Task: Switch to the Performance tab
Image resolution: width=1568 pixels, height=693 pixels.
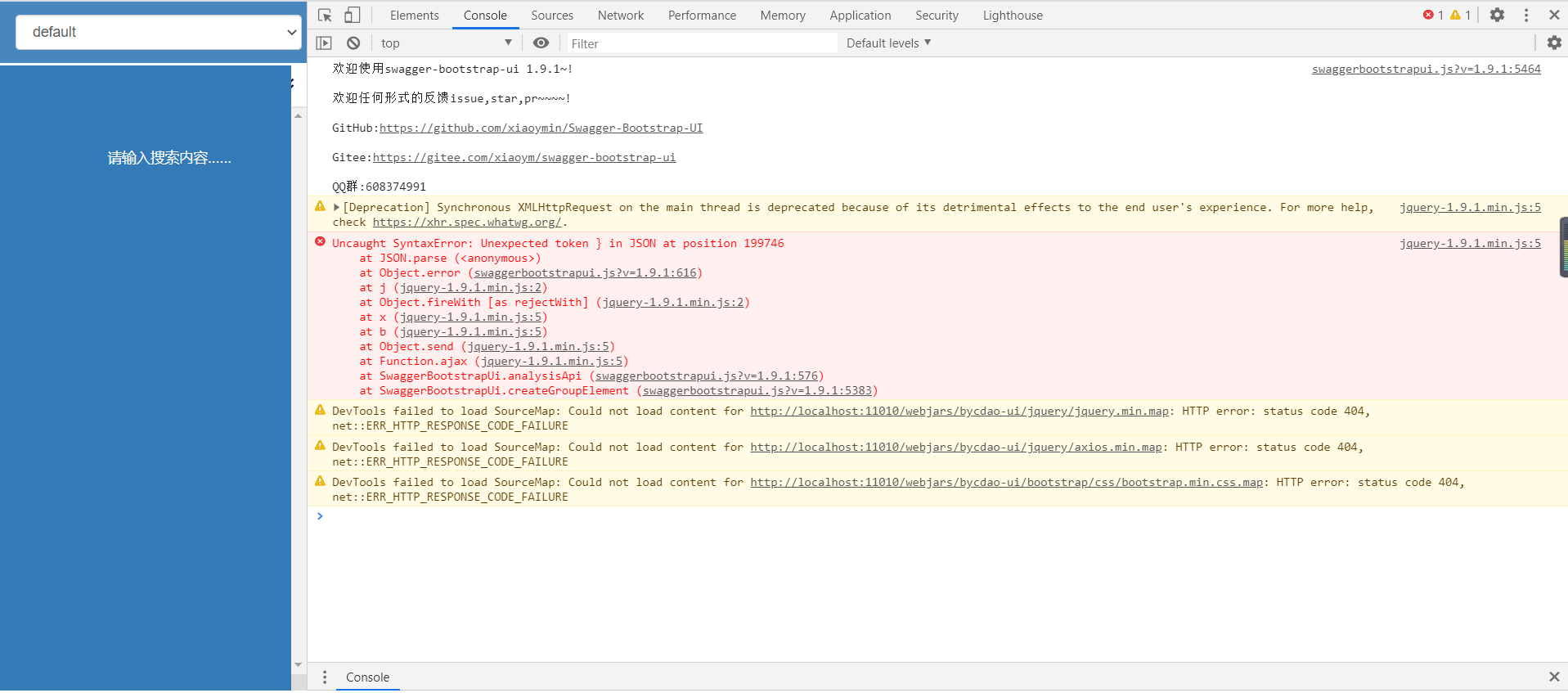Action: 702,15
